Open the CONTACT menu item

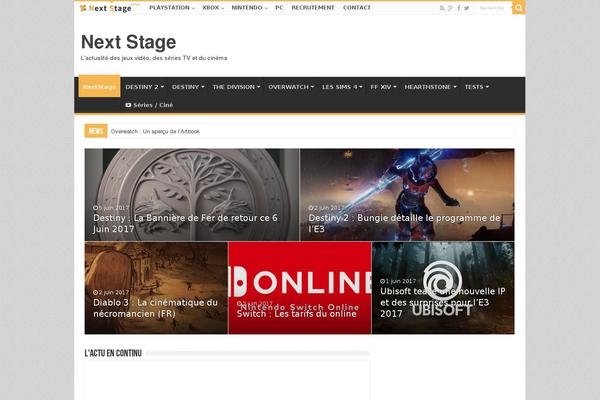pos(357,8)
